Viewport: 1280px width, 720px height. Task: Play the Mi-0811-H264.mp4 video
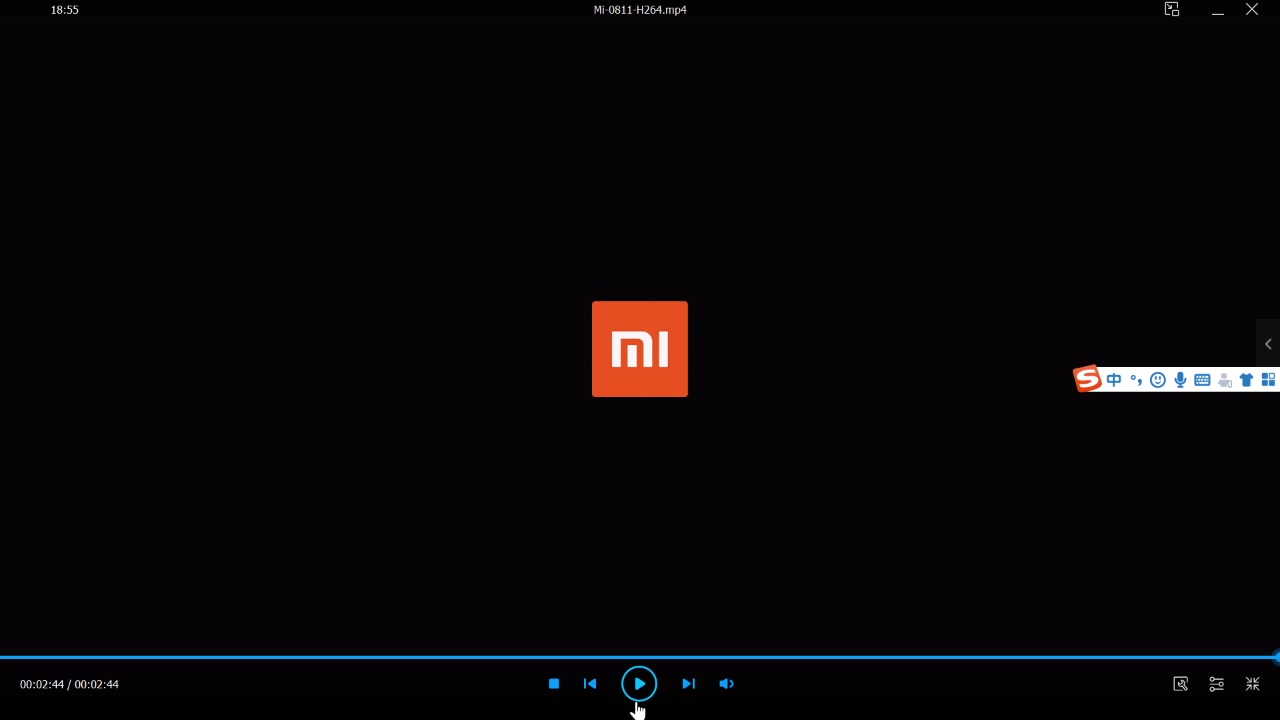[x=639, y=684]
